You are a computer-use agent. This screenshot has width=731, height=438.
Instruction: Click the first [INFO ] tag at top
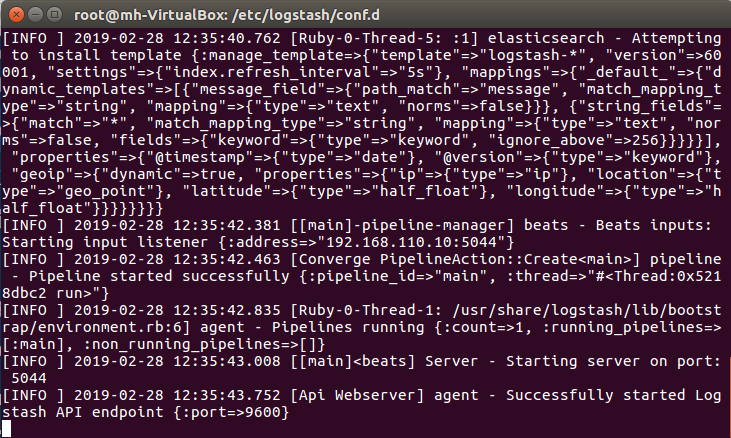point(33,38)
